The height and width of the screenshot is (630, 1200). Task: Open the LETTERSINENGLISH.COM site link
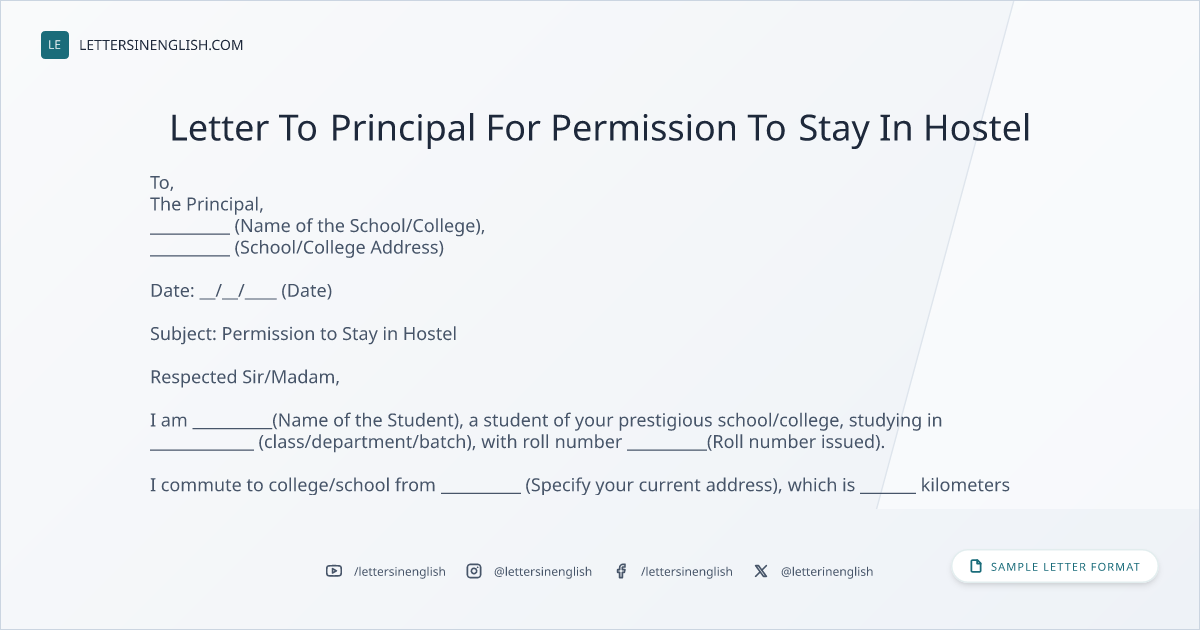[x=161, y=45]
